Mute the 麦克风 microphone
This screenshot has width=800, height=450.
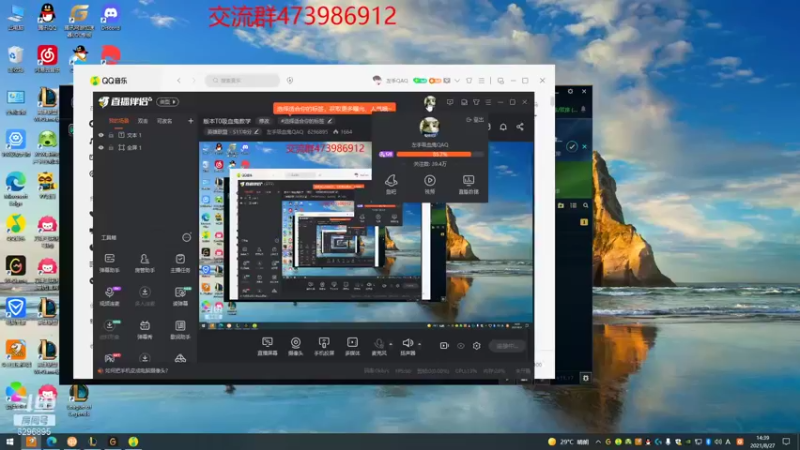[379, 346]
